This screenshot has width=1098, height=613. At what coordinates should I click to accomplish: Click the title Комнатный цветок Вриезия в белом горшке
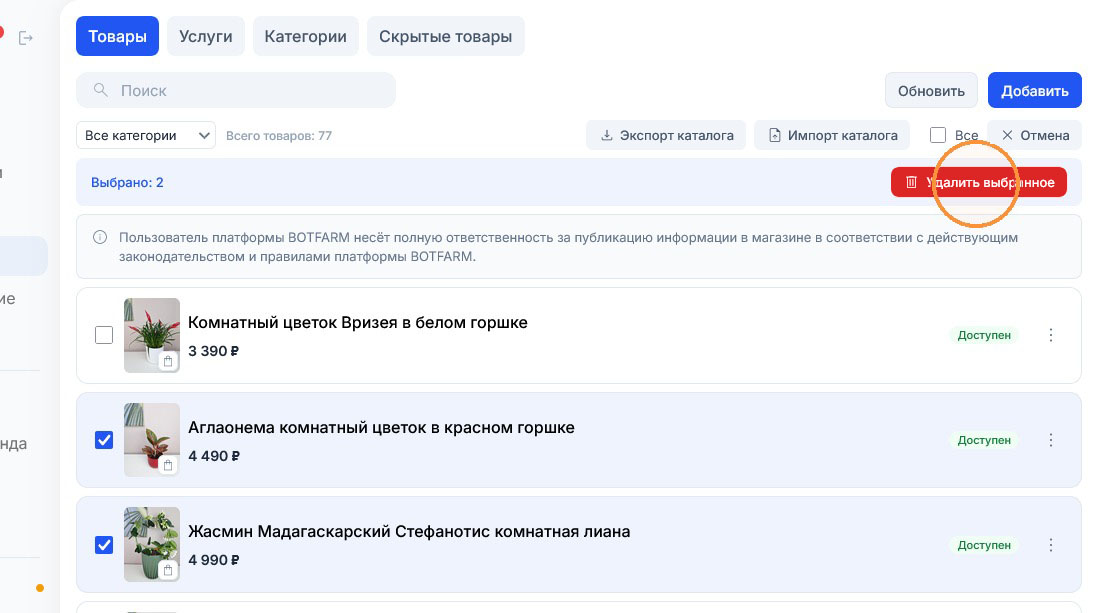(x=358, y=323)
